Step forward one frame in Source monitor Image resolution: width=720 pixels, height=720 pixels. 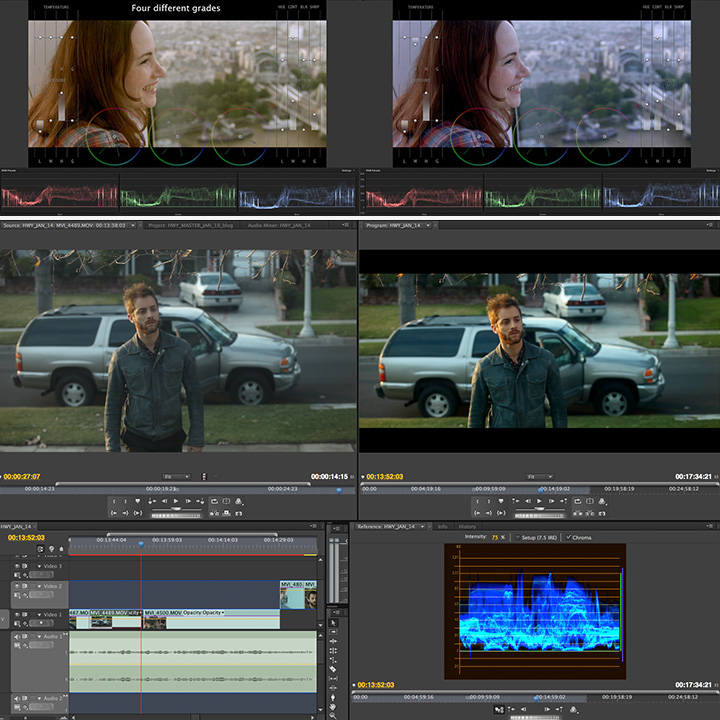188,501
